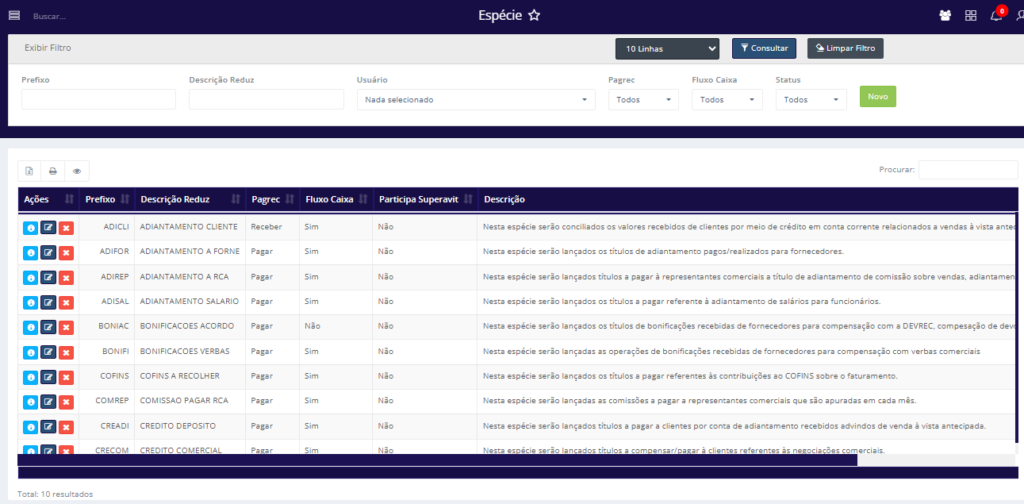
Task: Open the hamburger menu in top bar
Action: [x=14, y=15]
